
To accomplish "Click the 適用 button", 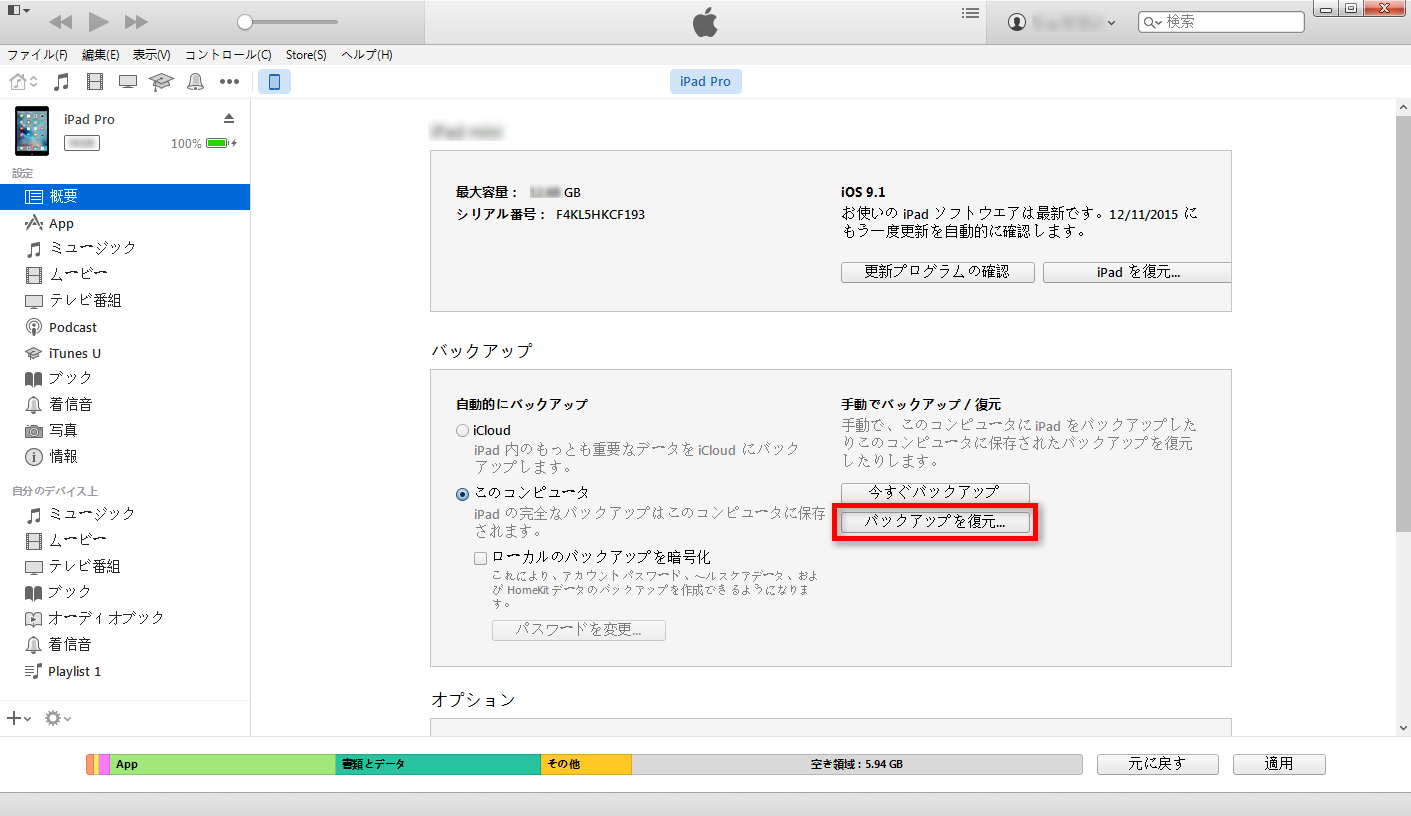I will (x=1279, y=764).
